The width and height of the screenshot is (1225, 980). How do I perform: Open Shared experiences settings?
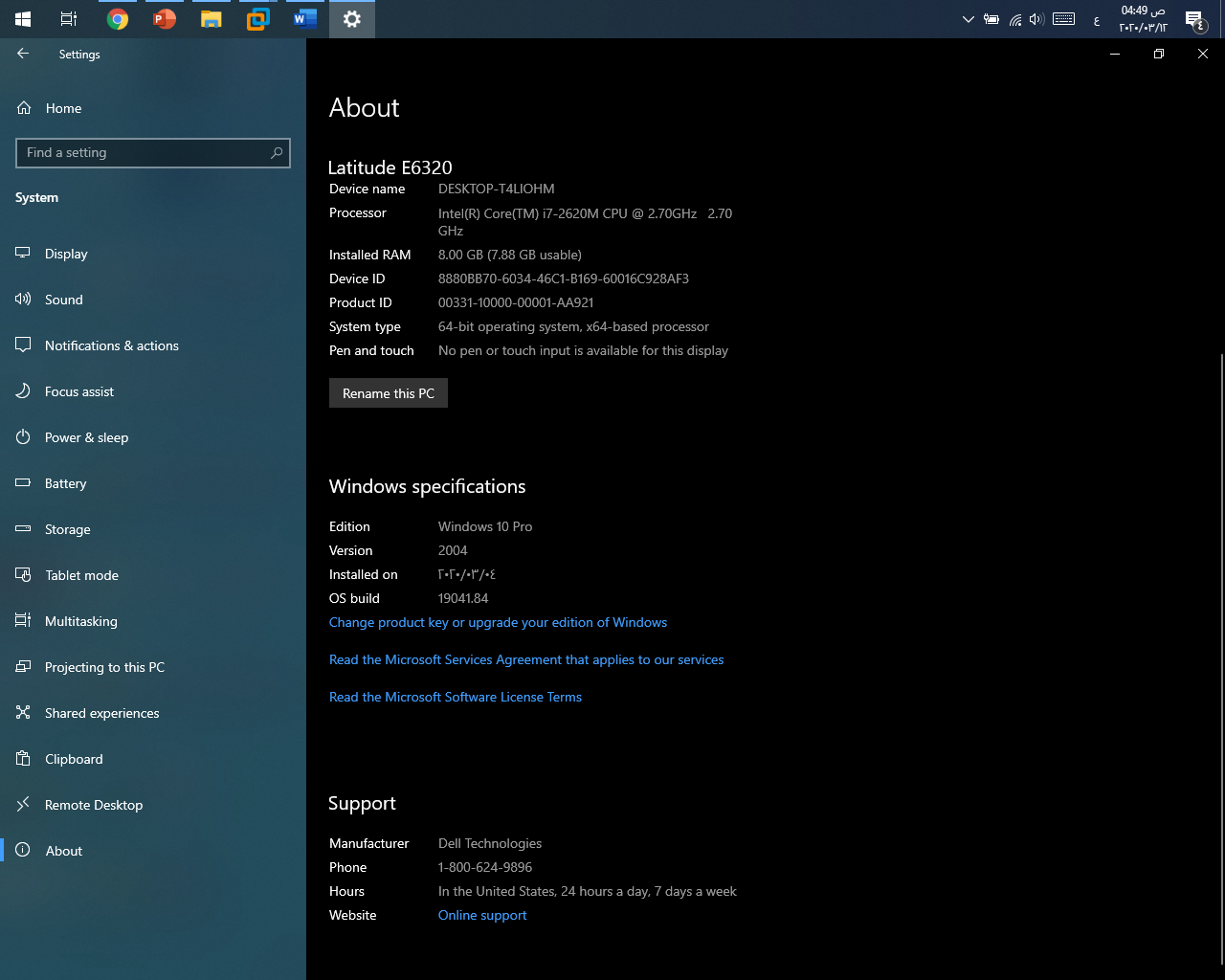tap(153, 713)
